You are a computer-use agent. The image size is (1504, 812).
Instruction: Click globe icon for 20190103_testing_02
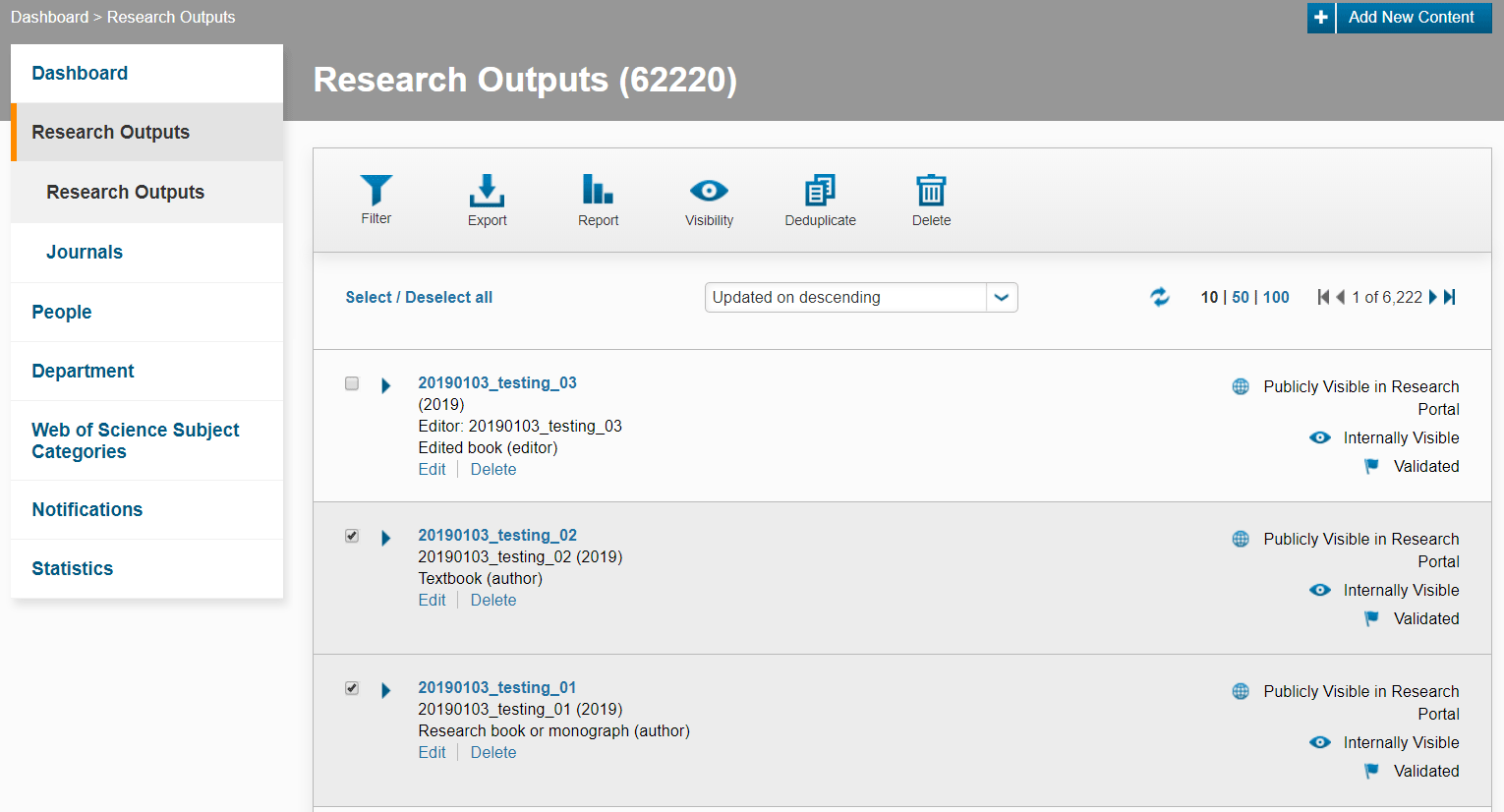pyautogui.click(x=1241, y=539)
